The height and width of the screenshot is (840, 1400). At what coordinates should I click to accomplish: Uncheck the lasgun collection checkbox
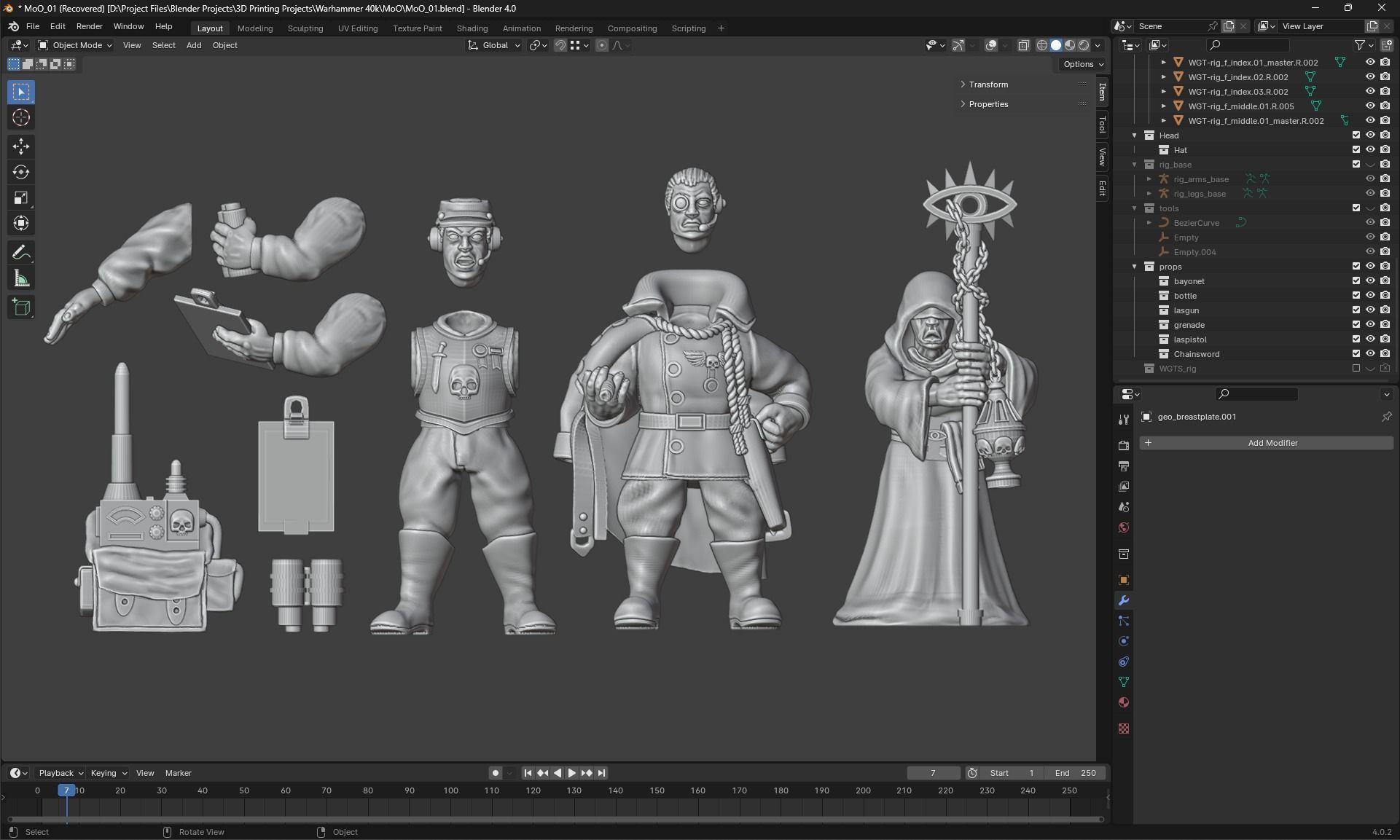point(1356,310)
